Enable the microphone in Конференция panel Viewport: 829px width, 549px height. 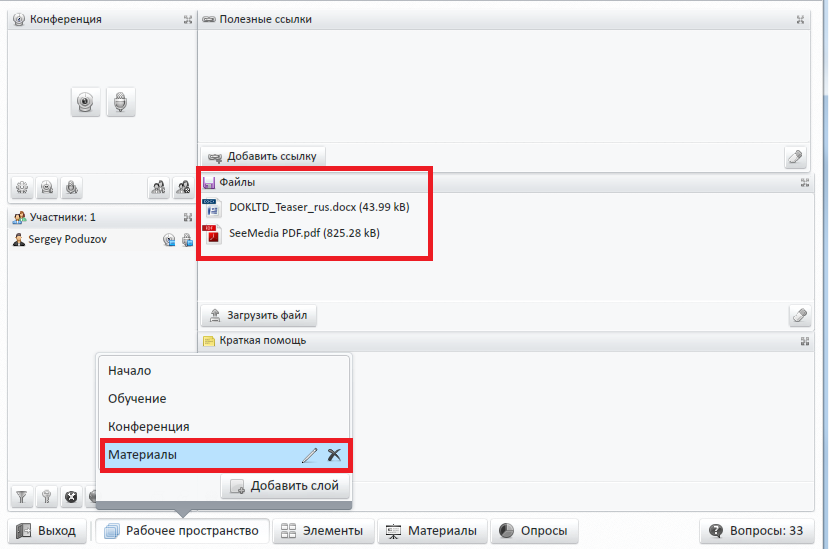tap(121, 102)
